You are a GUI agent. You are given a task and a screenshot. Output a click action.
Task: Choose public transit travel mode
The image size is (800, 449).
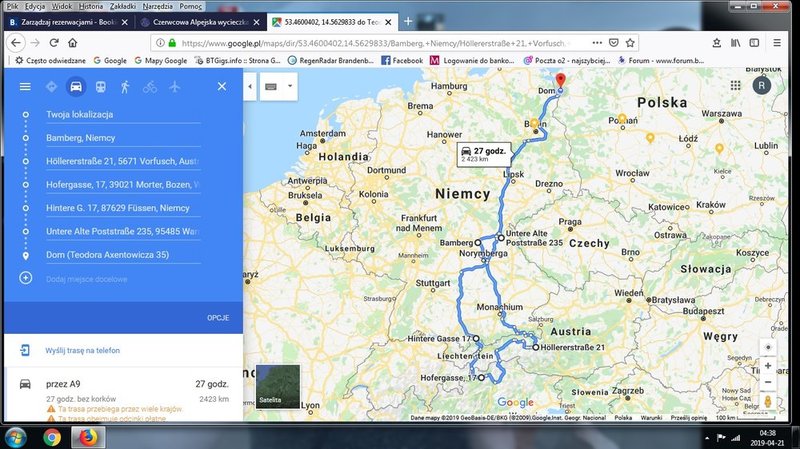click(x=101, y=87)
